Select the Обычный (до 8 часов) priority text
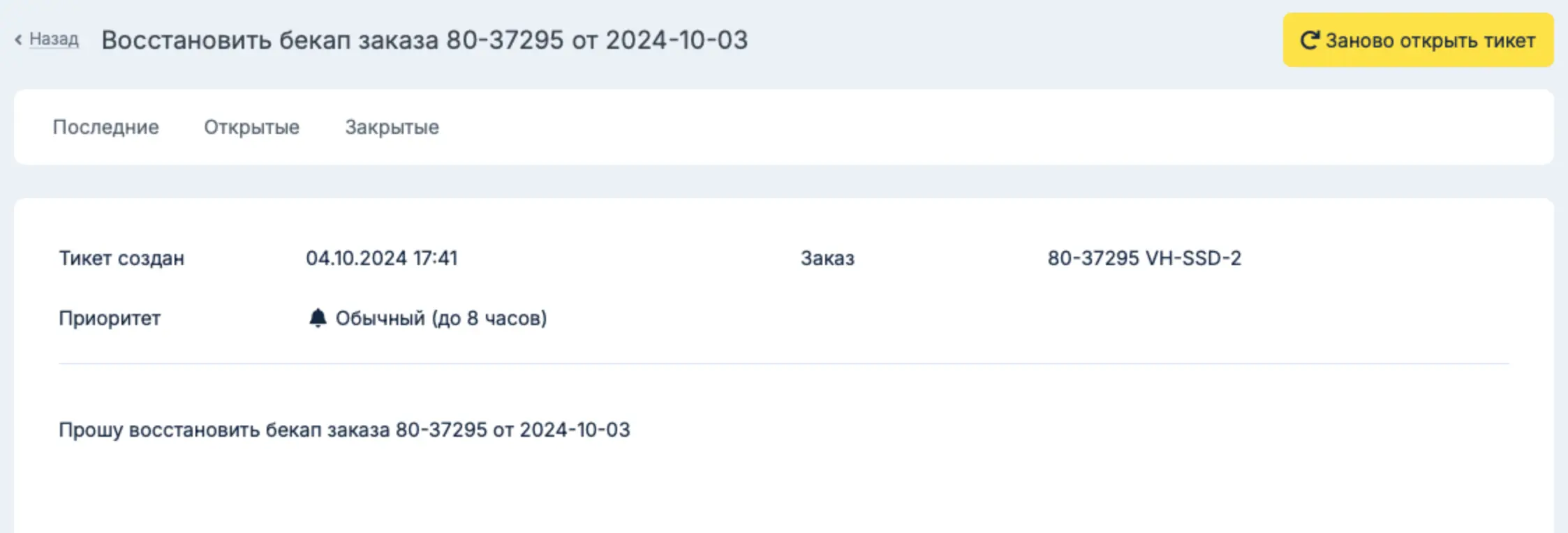Screen dimensions: 1568x533 [x=441, y=318]
